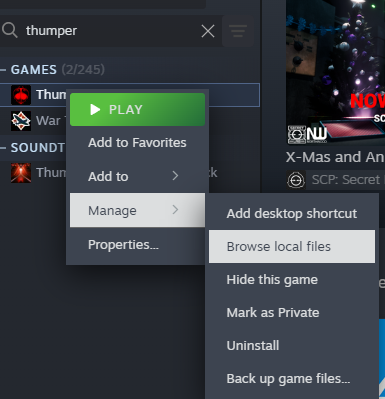Open Properties... from the context menu

[137, 245]
